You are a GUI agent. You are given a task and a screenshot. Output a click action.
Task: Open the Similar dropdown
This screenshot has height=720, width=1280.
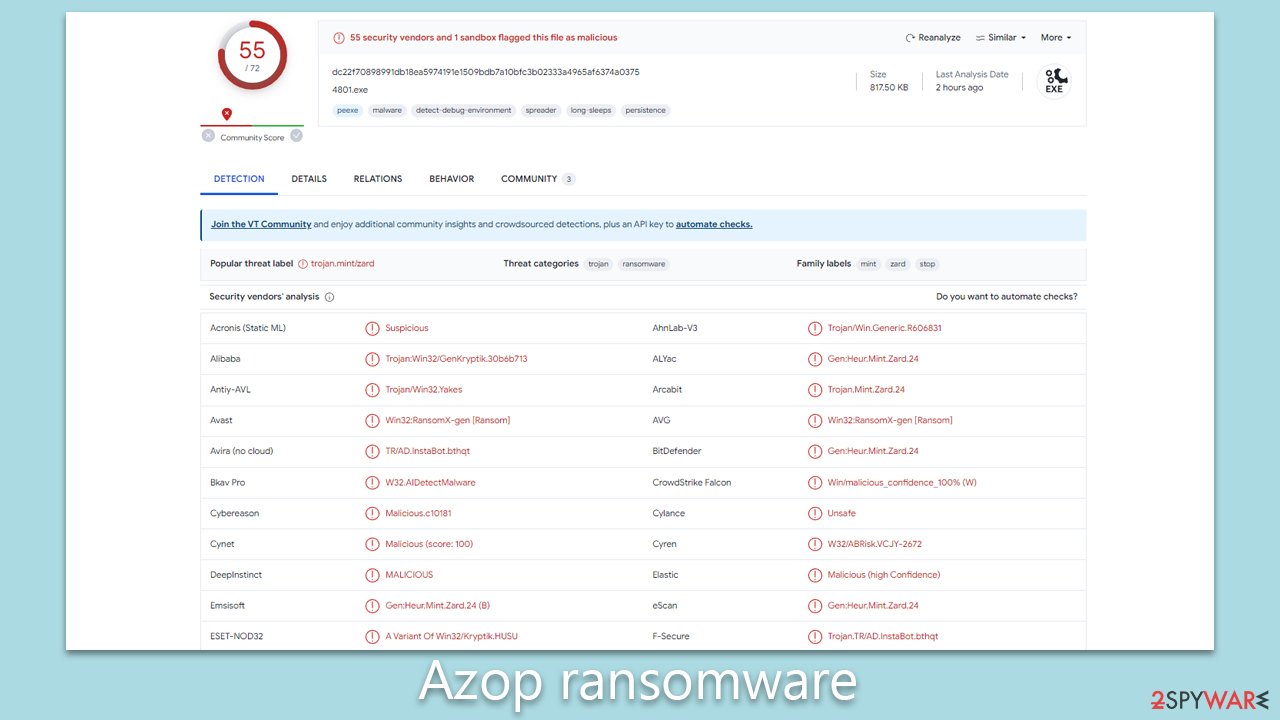[x=1002, y=38]
